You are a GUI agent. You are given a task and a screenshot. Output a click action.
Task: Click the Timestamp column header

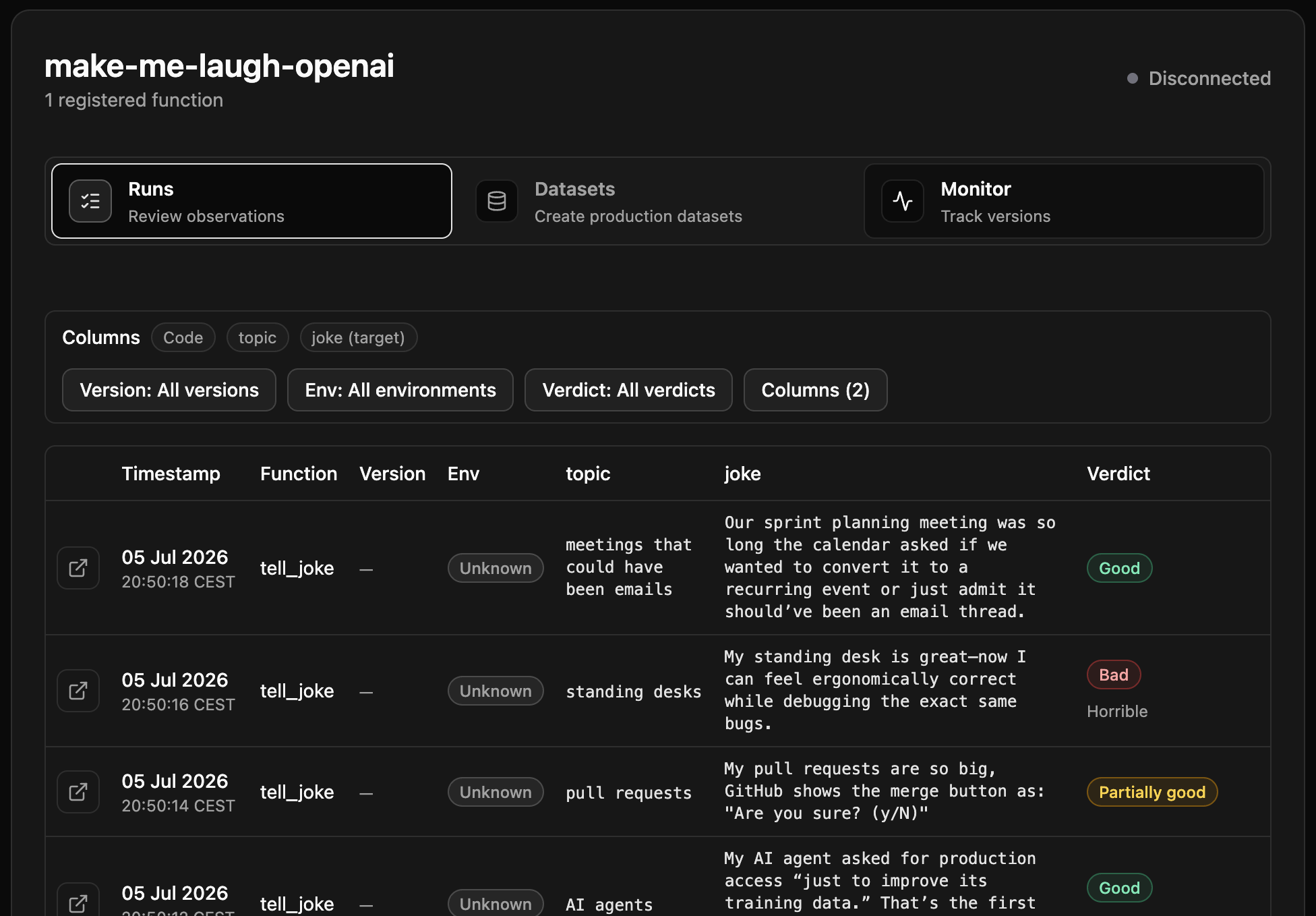171,474
